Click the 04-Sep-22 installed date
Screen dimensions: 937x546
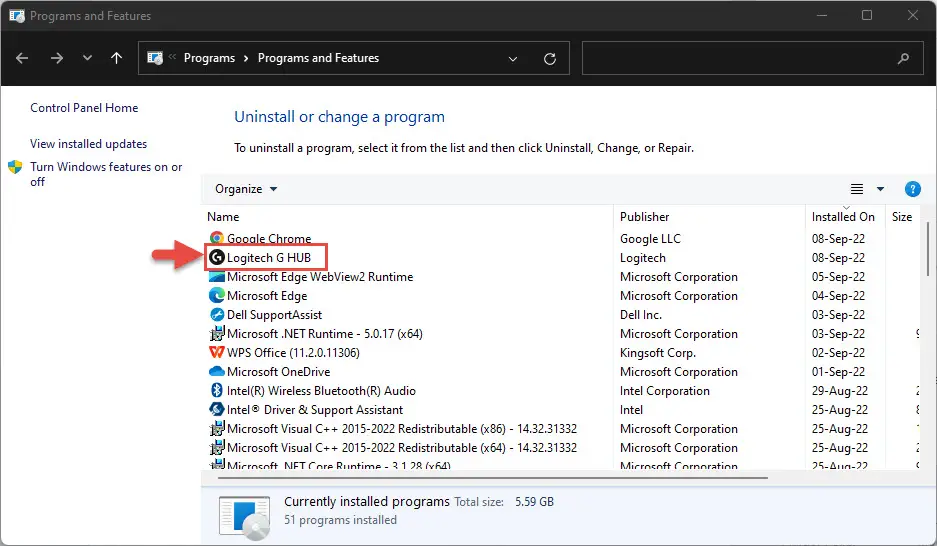point(838,296)
